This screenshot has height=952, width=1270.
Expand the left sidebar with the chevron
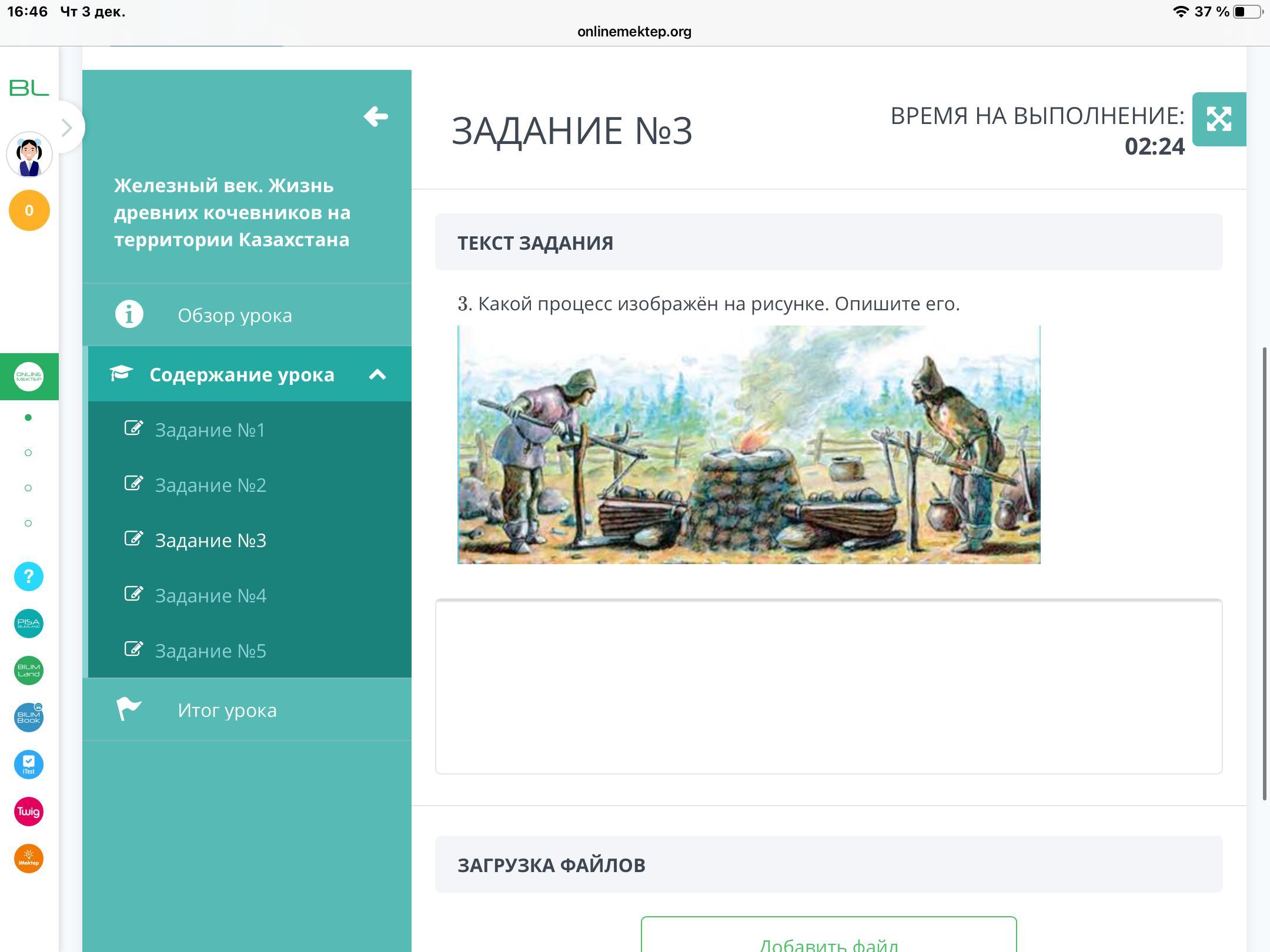67,128
